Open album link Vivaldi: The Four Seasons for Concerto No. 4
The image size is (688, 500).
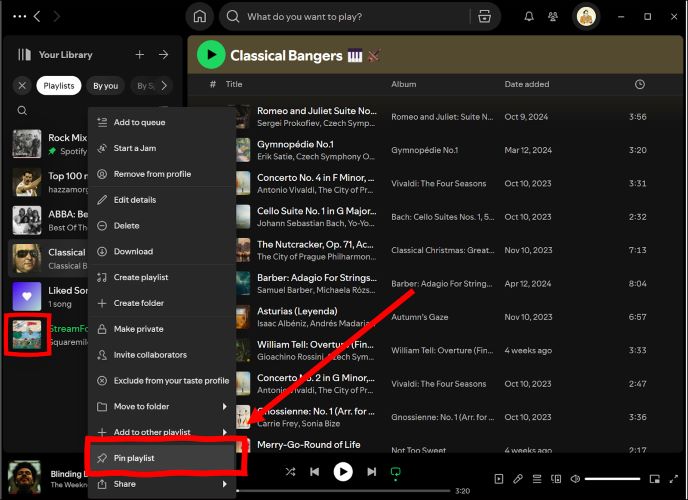pyautogui.click(x=439, y=183)
